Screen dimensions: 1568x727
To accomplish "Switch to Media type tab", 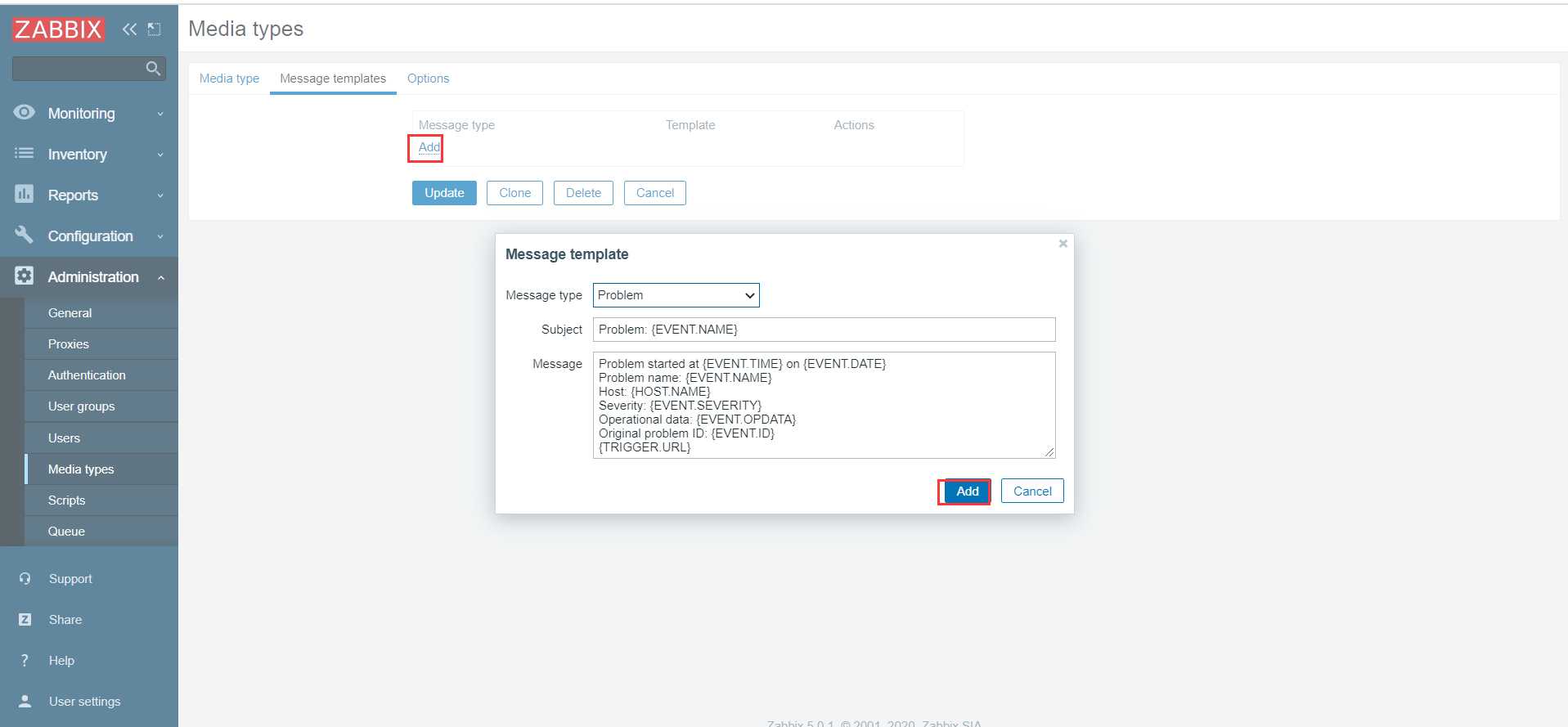I will [229, 79].
